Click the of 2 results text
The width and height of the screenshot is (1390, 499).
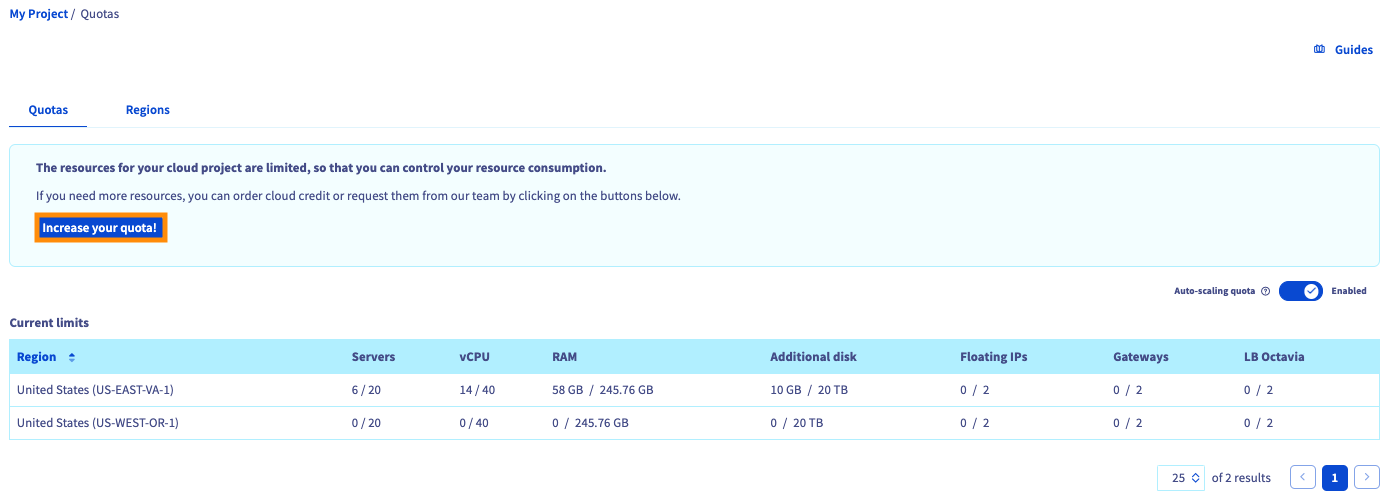[x=1241, y=478]
